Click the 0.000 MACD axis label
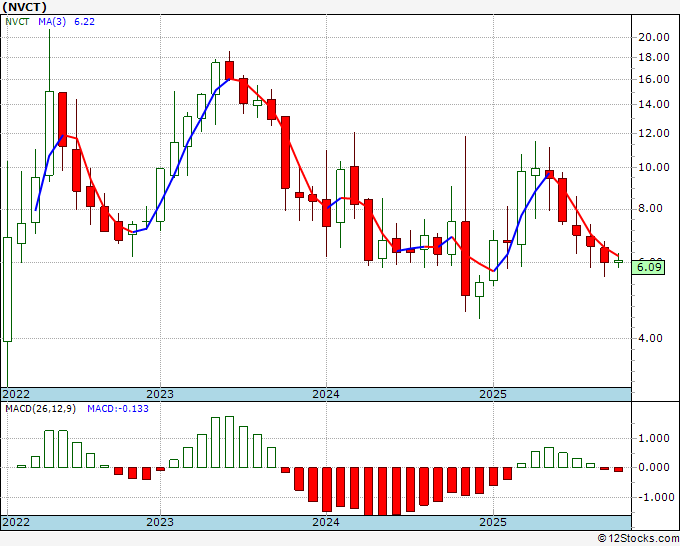The image size is (680, 546). coord(653,467)
